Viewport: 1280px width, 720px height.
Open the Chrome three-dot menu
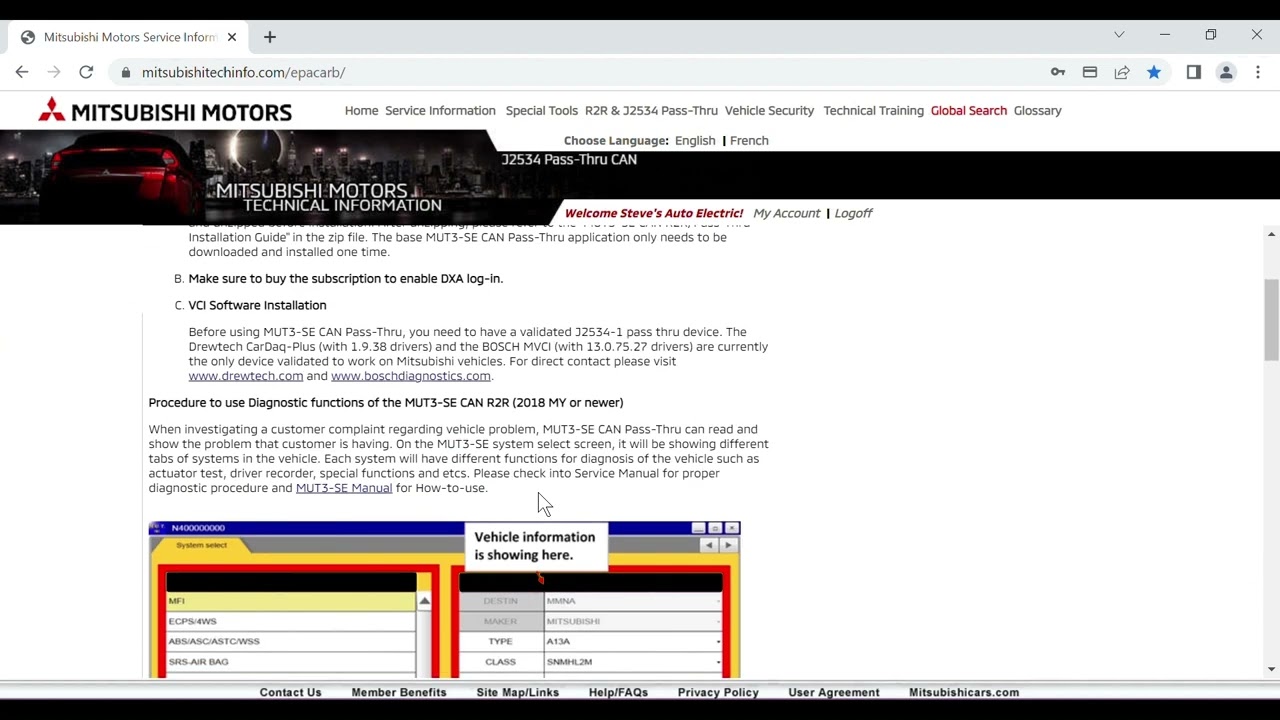click(x=1258, y=72)
